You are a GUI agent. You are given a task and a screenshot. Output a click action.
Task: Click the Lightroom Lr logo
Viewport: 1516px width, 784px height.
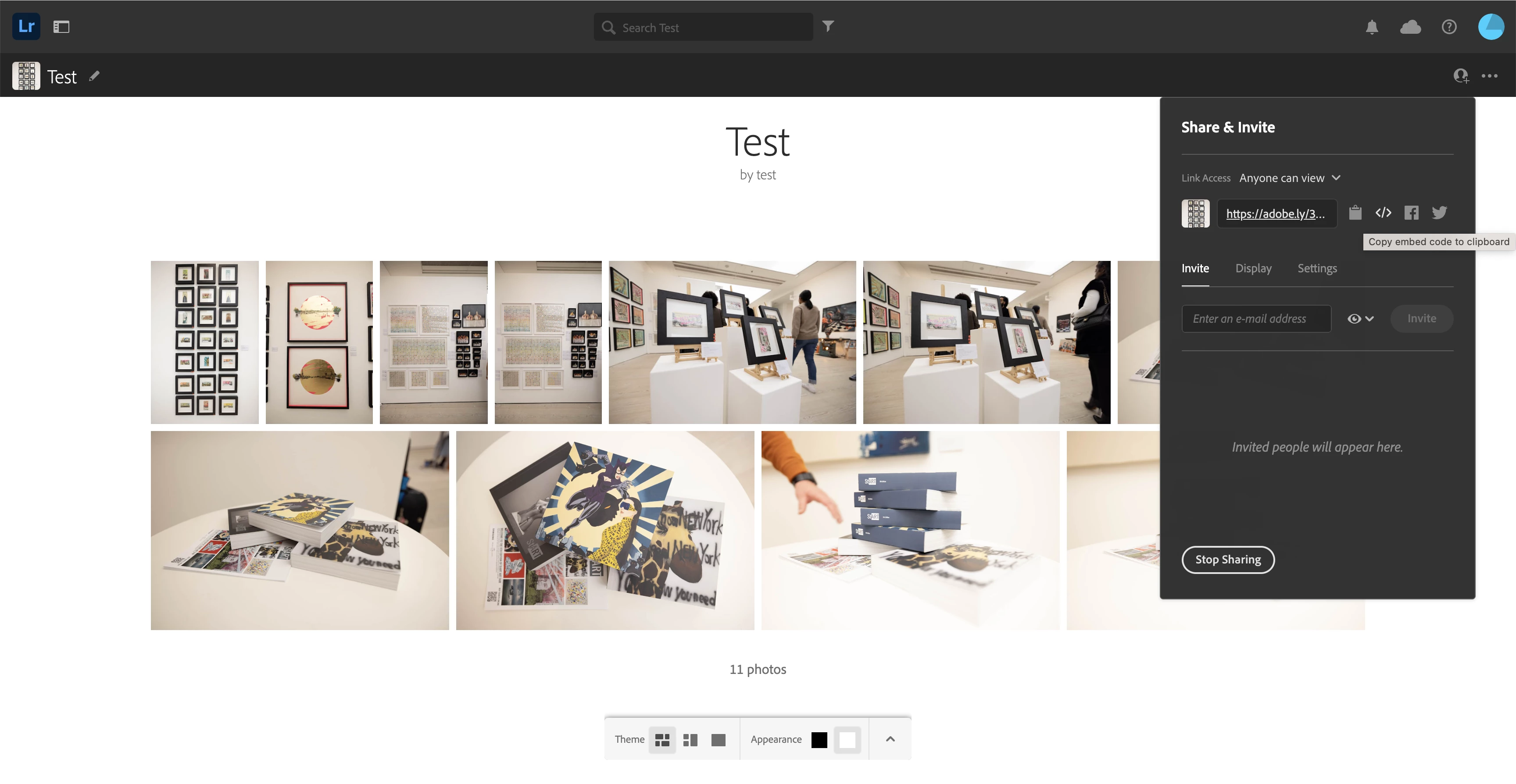(26, 26)
